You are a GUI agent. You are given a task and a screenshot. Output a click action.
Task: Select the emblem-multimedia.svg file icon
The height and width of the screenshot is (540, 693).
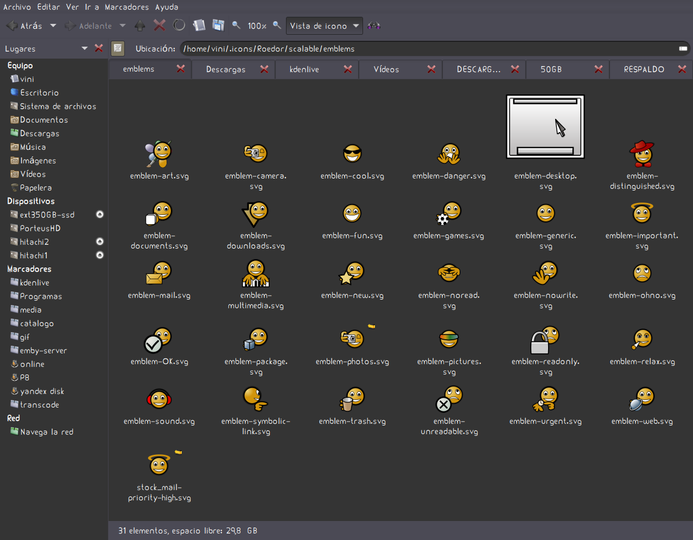click(255, 273)
